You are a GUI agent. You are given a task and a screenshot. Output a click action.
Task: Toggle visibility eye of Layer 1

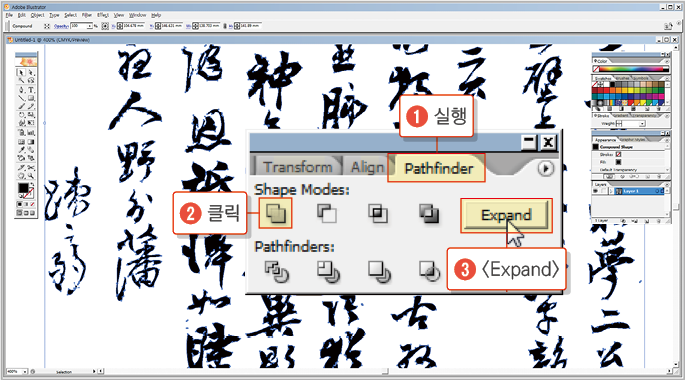[x=595, y=191]
